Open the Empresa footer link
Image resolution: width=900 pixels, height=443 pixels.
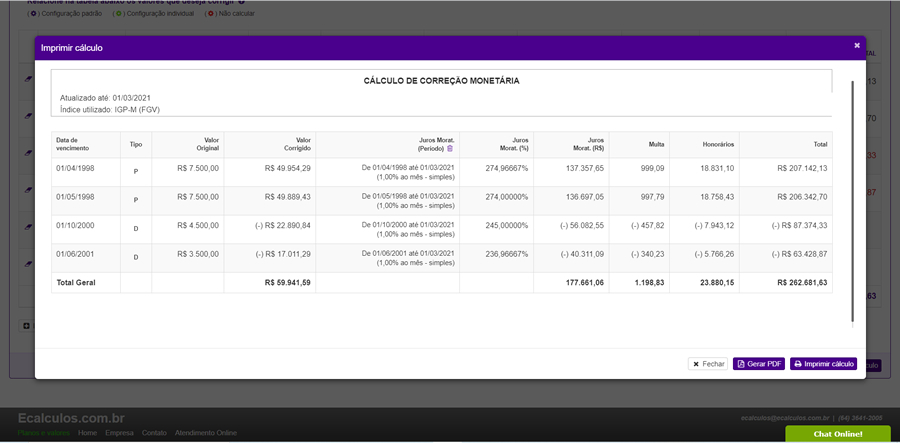pyautogui.click(x=119, y=433)
